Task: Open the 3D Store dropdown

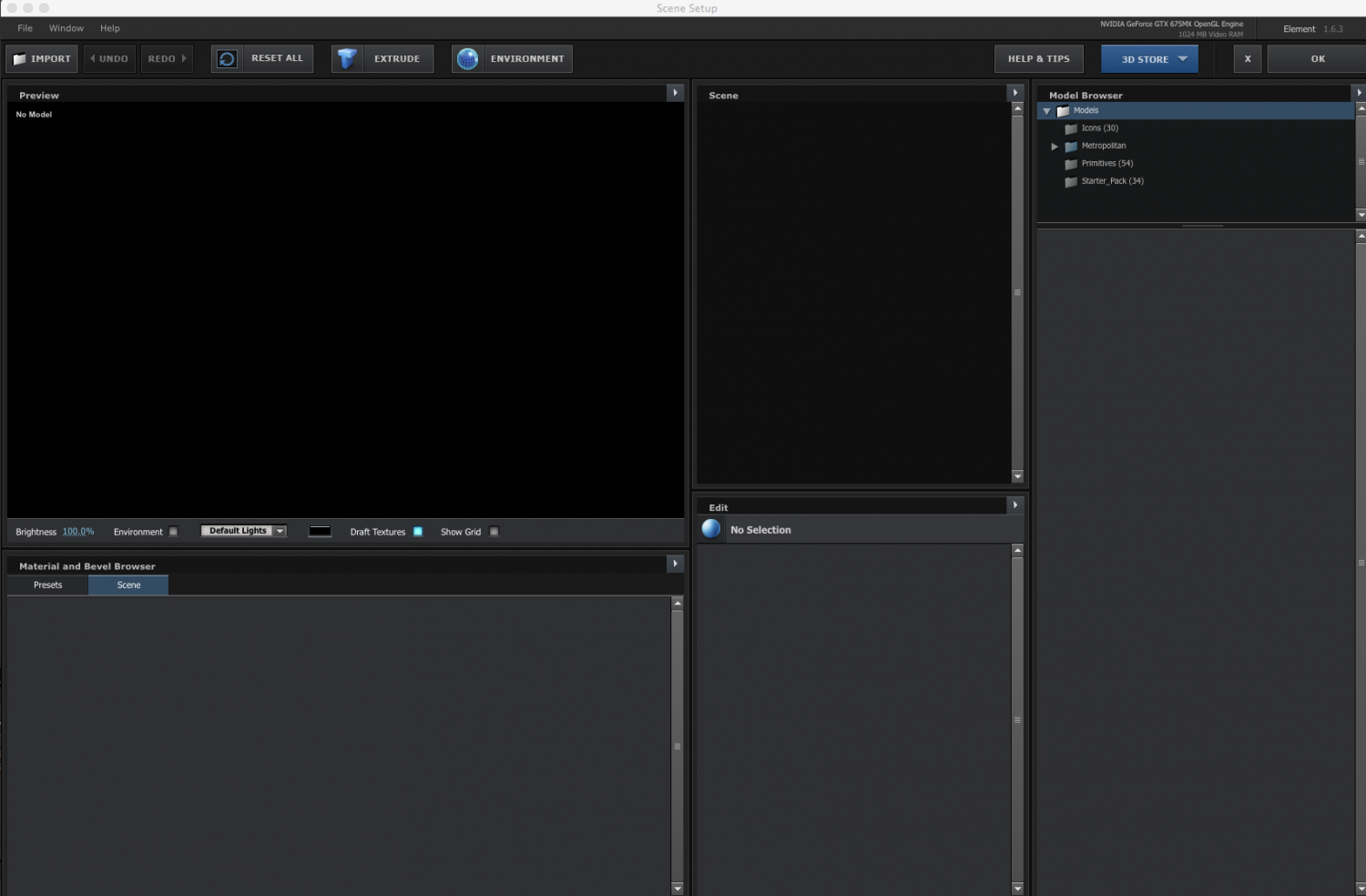Action: [x=1149, y=58]
